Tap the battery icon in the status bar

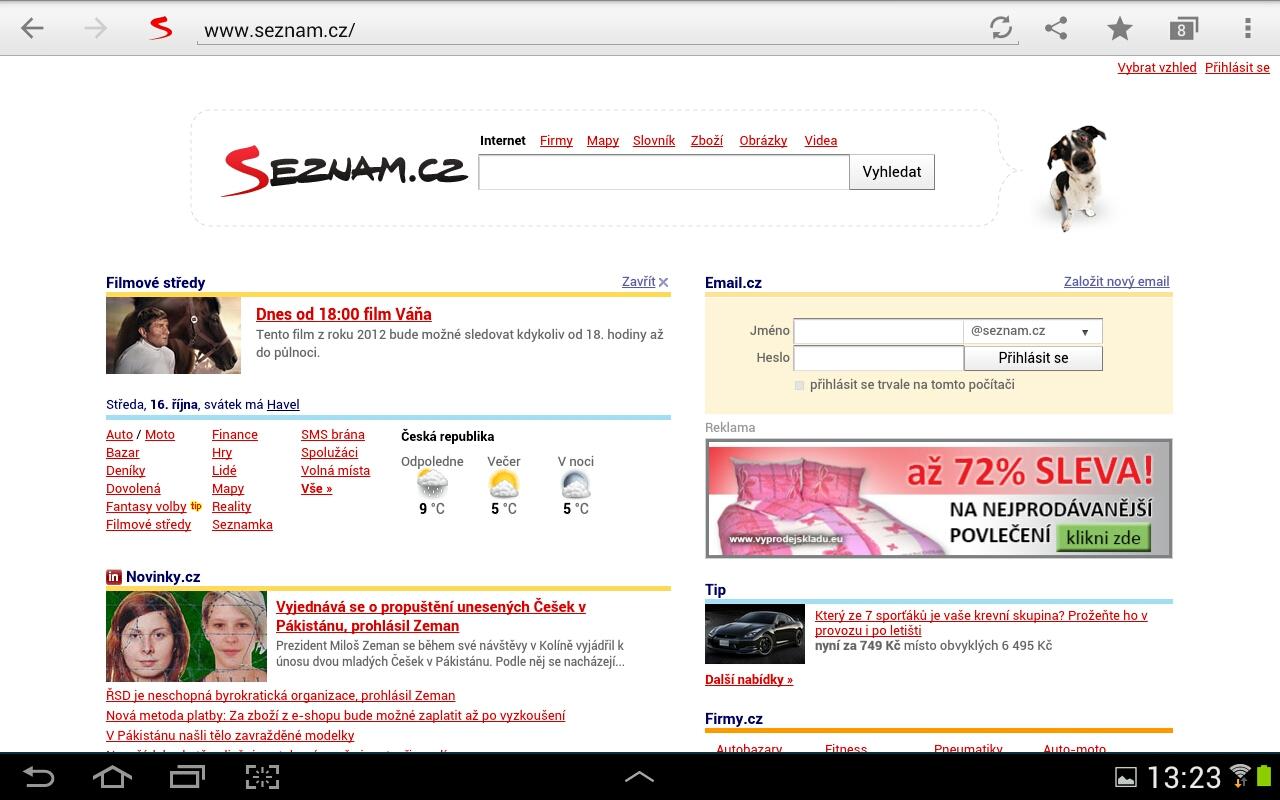(1263, 775)
